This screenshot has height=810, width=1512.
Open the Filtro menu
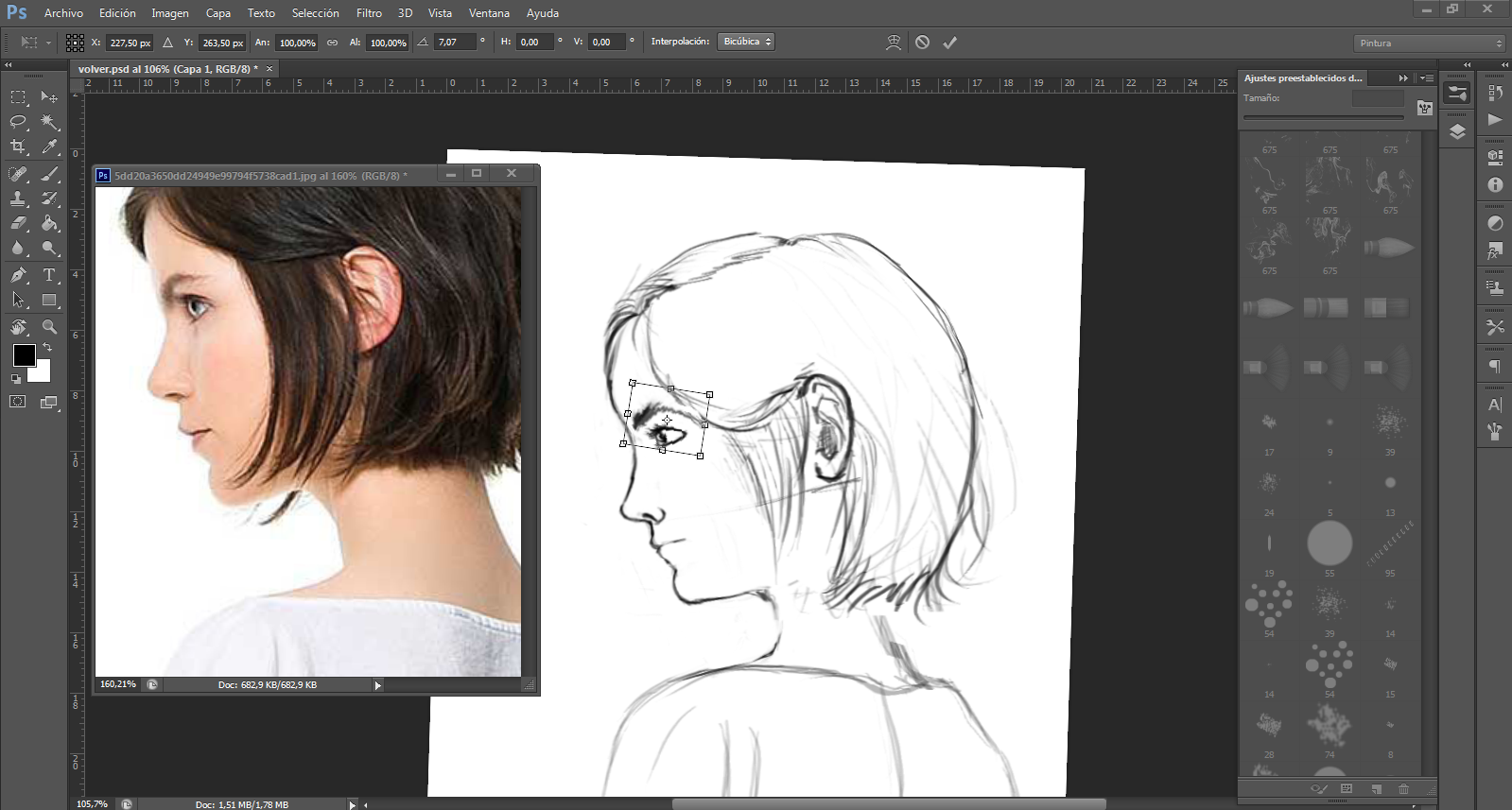(x=369, y=13)
